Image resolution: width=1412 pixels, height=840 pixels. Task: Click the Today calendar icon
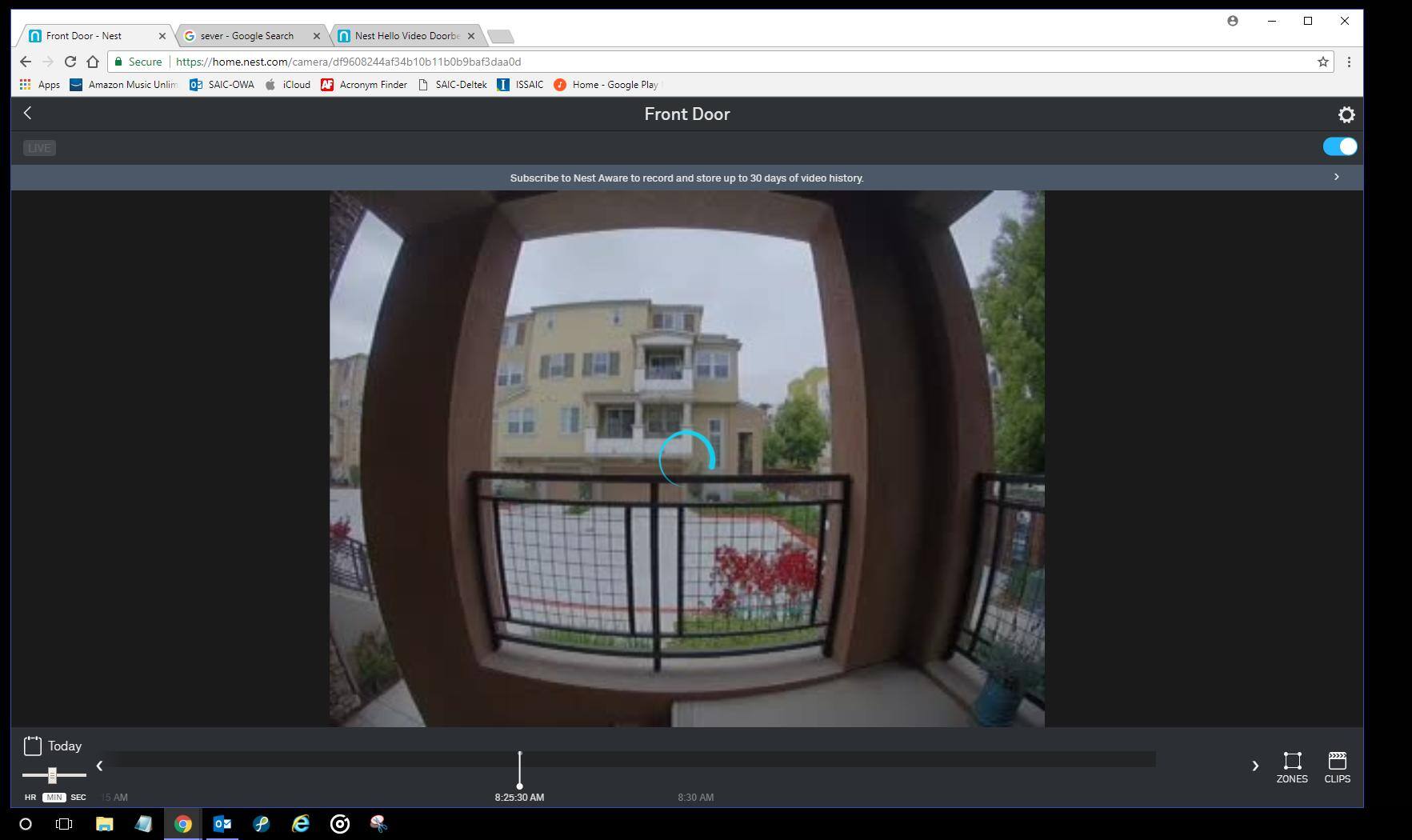point(33,746)
